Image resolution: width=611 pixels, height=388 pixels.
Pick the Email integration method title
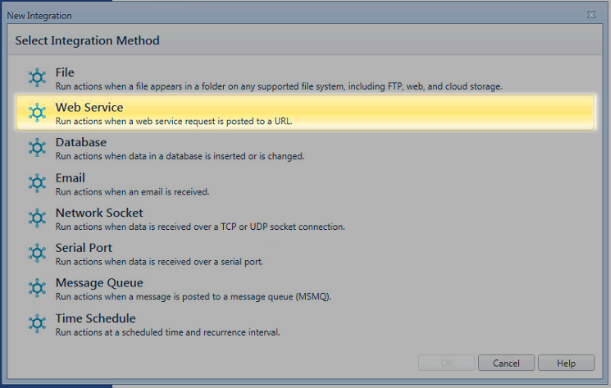click(x=70, y=178)
